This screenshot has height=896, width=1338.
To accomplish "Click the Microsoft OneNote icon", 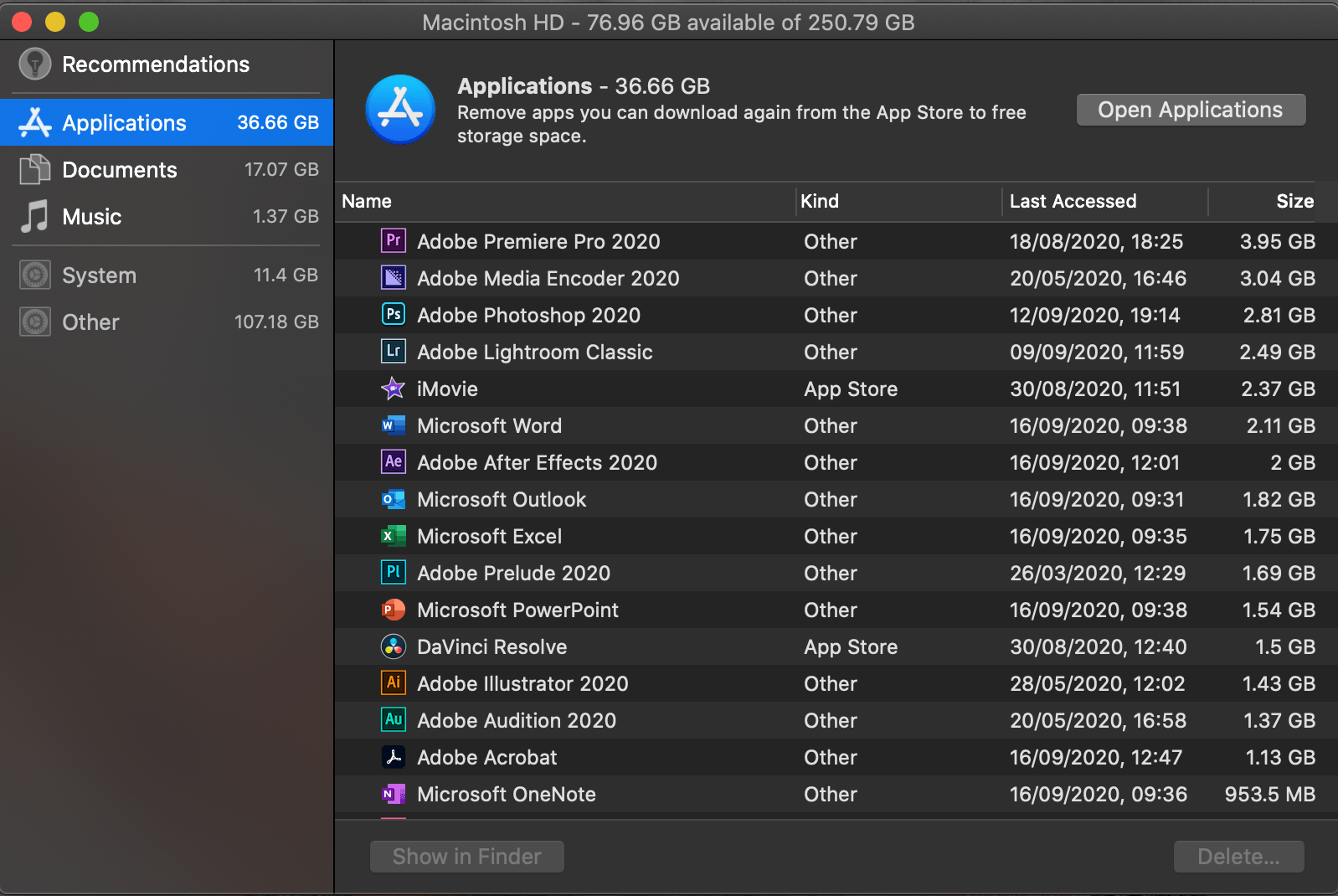I will tap(394, 794).
